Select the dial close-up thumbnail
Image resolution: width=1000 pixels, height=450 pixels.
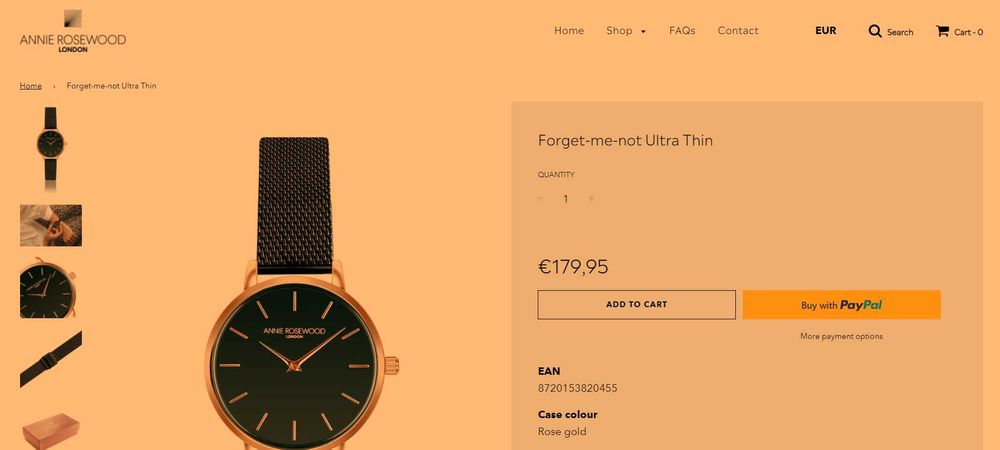point(50,288)
